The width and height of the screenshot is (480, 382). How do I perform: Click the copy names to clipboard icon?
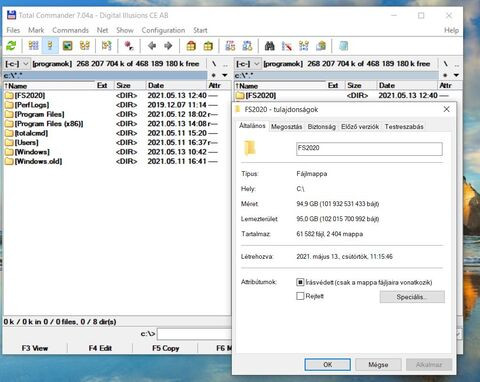321,46
